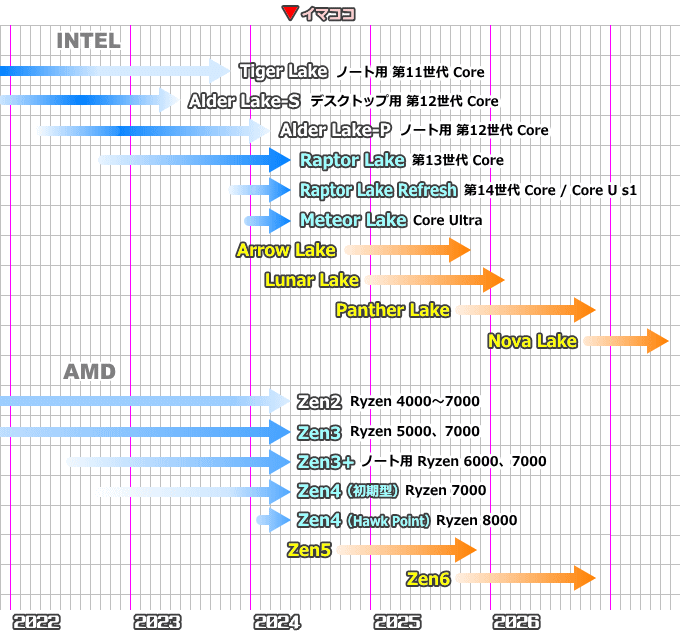The image size is (680, 631).
Task: Click the Alder Lake-P blue arrow head
Action: (x=260, y=130)
